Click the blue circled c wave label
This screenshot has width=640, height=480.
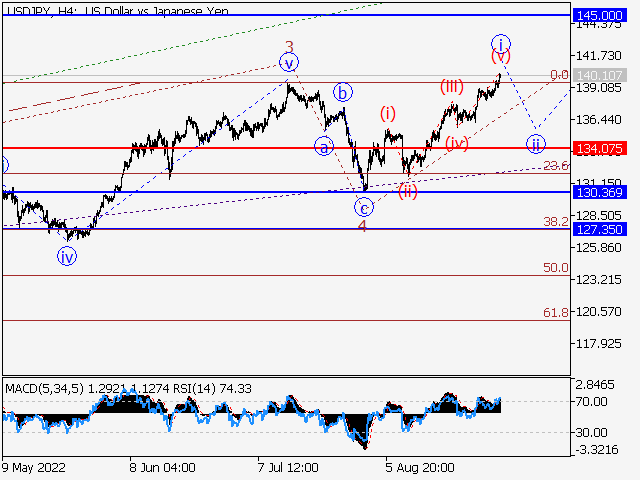364,208
